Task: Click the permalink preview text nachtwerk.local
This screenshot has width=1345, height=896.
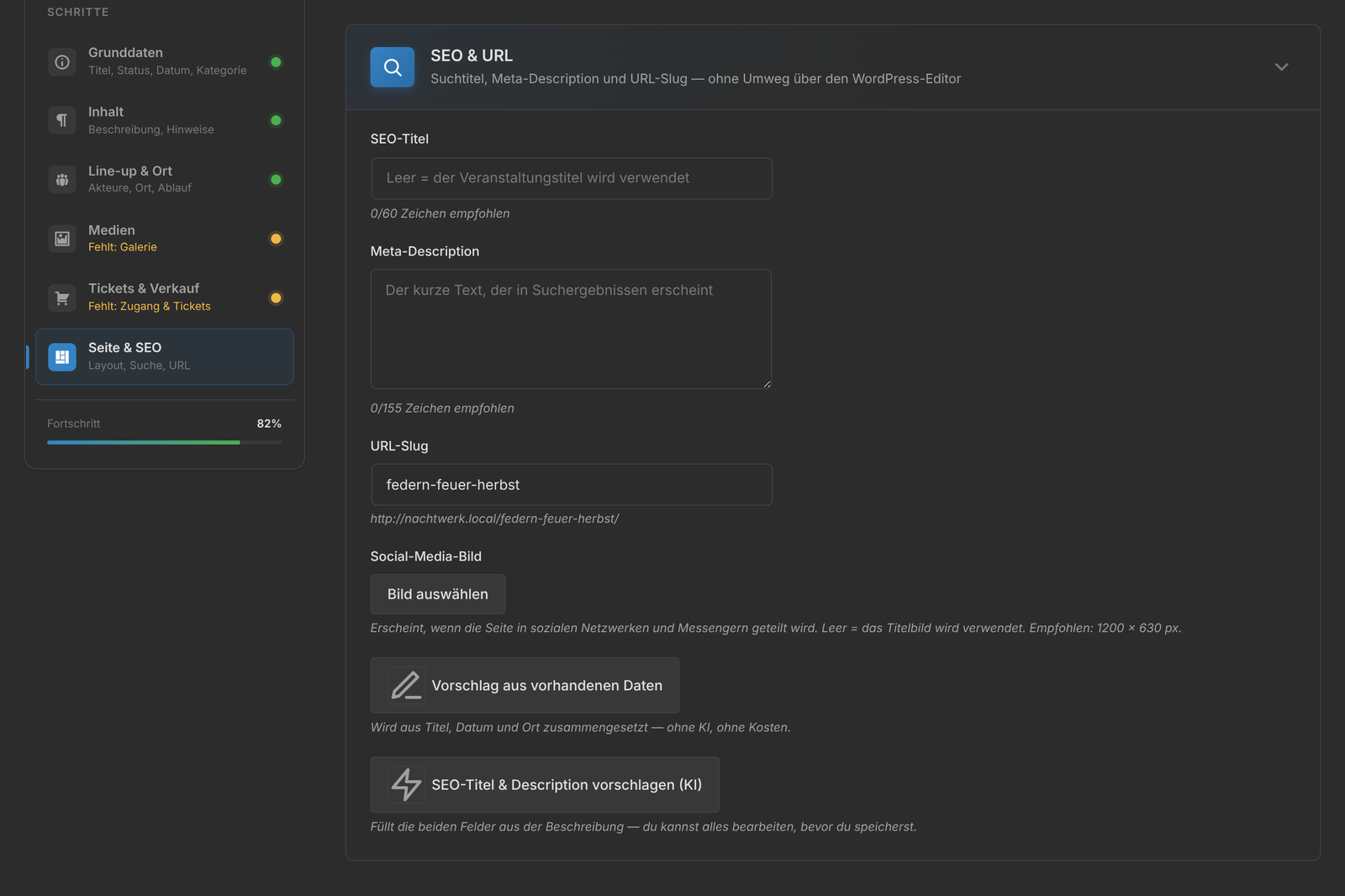Action: pyautogui.click(x=494, y=519)
